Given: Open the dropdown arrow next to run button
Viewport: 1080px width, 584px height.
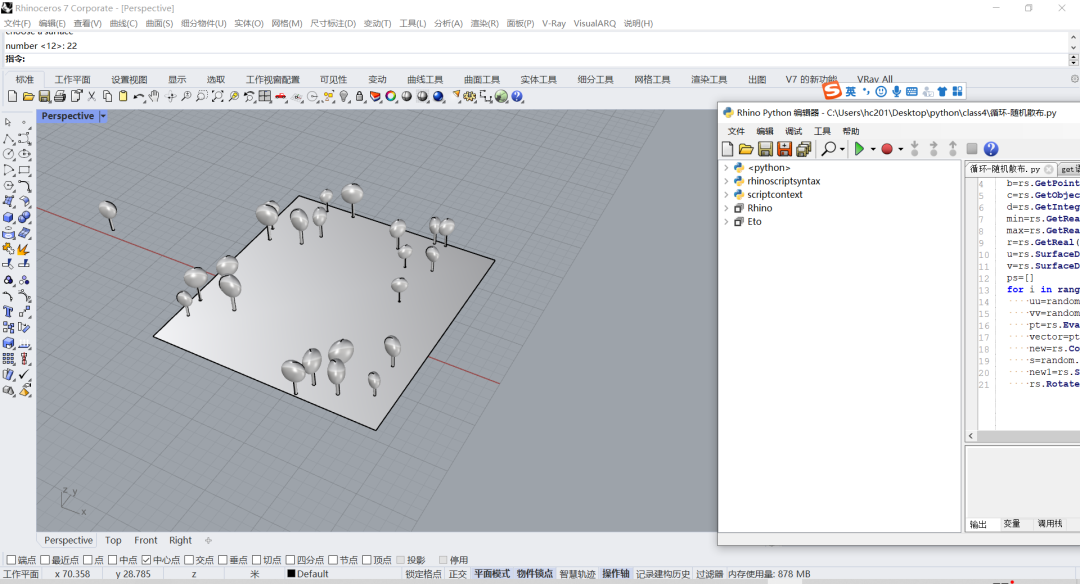Looking at the screenshot, I should coord(873,149).
